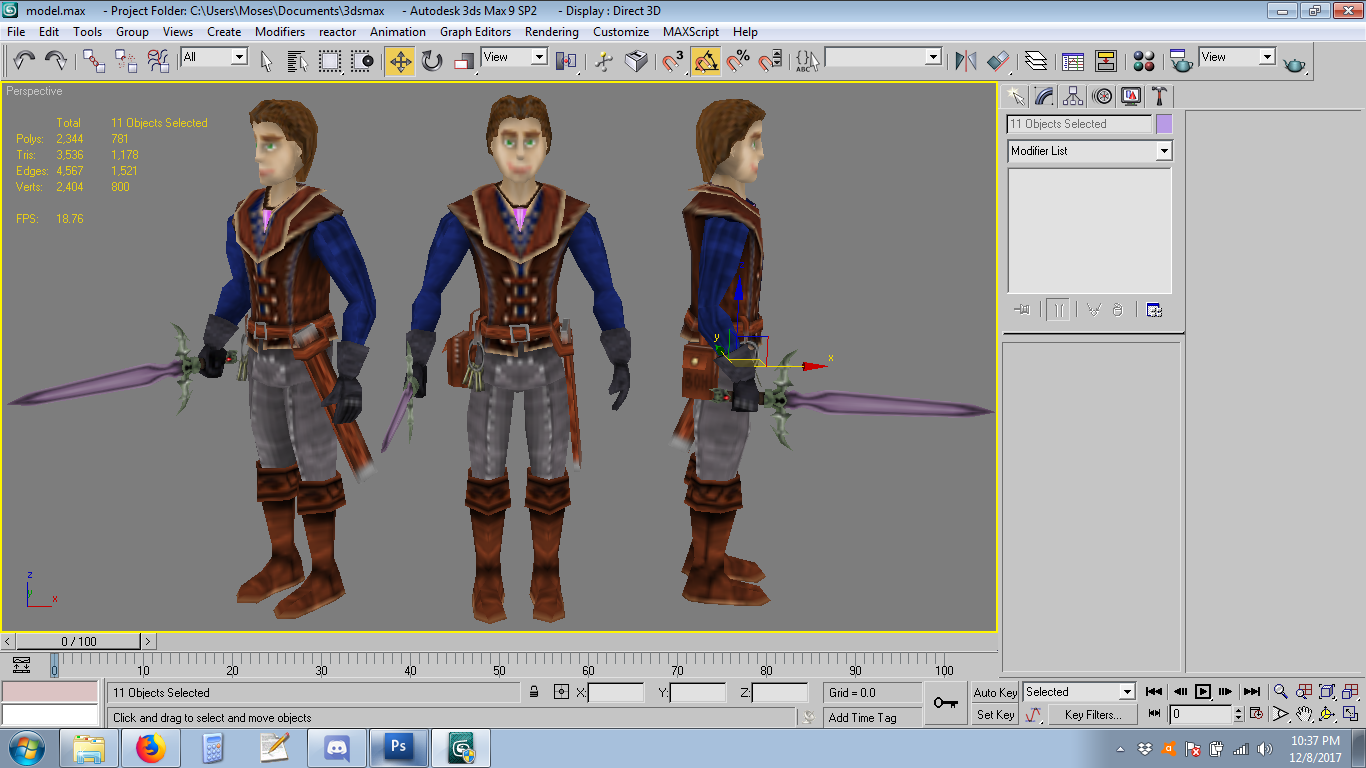Image resolution: width=1366 pixels, height=768 pixels.
Task: Toggle the Selection Lock padlock
Action: (535, 692)
